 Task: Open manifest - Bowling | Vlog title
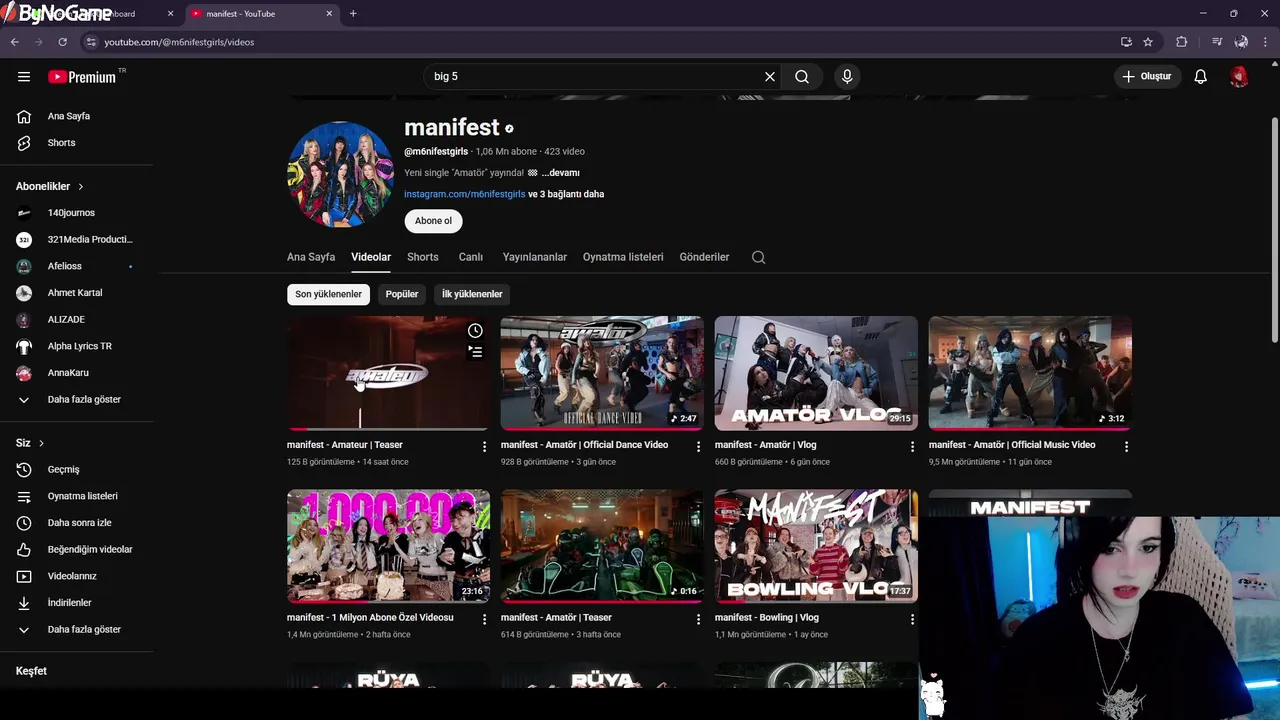click(x=766, y=618)
